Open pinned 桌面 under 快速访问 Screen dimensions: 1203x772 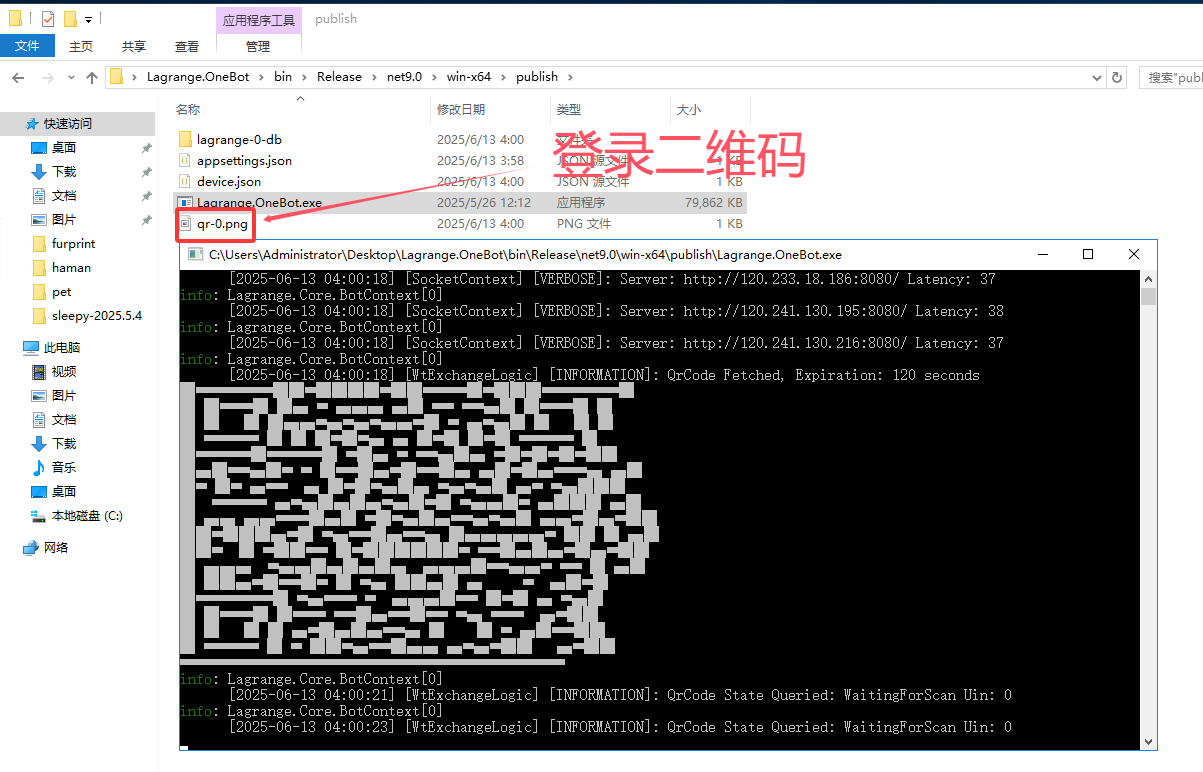coord(64,148)
